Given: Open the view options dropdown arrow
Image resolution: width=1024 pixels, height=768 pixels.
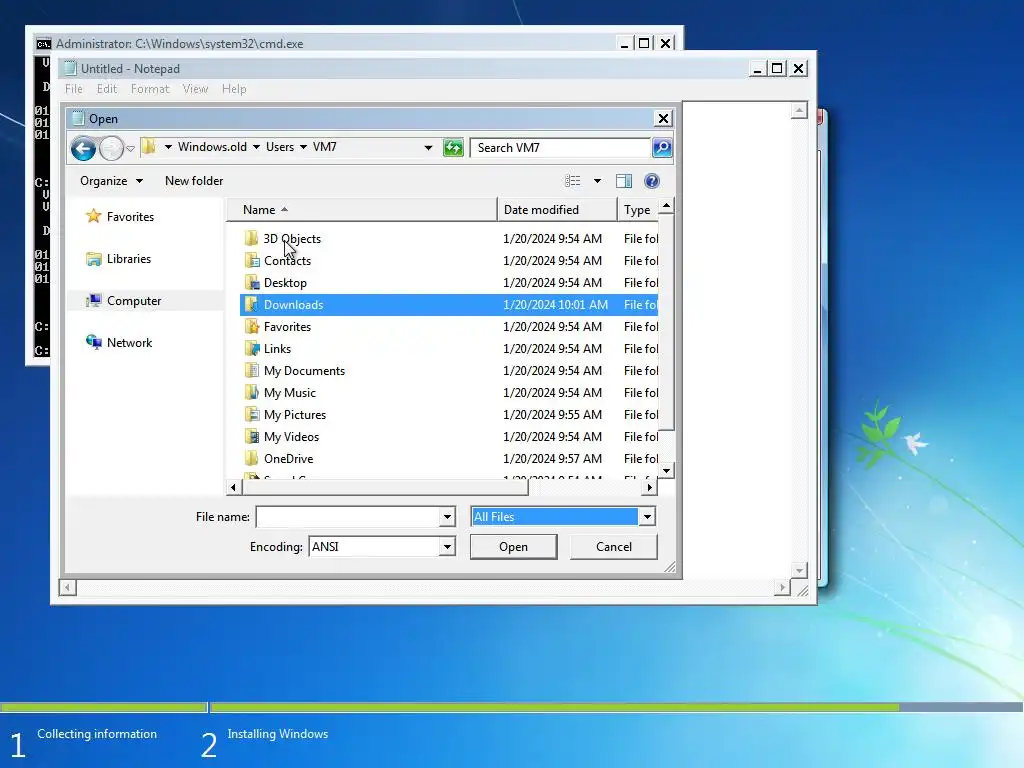Looking at the screenshot, I should pyautogui.click(x=598, y=181).
